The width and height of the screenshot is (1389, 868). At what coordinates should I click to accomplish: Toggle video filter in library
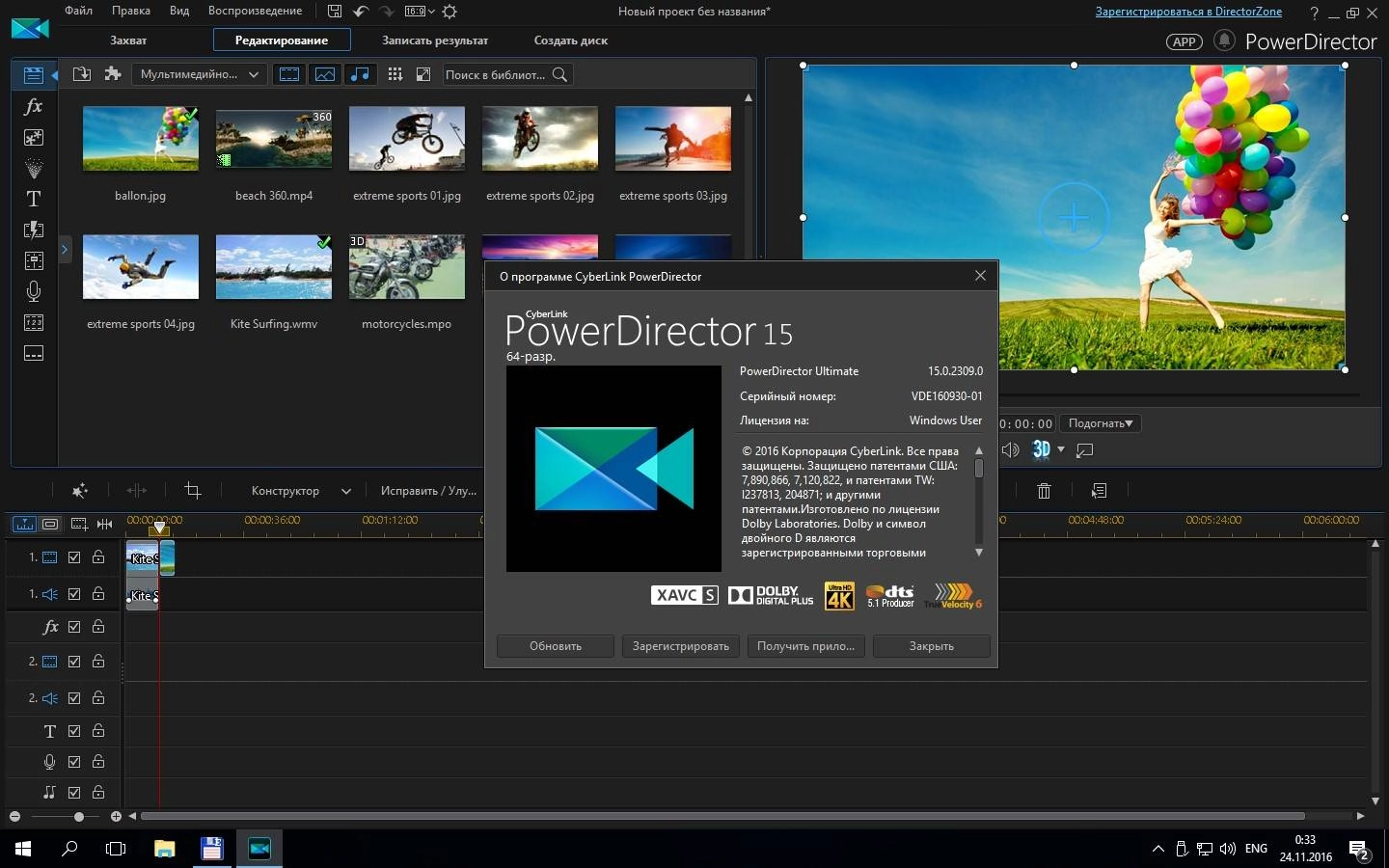pyautogui.click(x=289, y=74)
